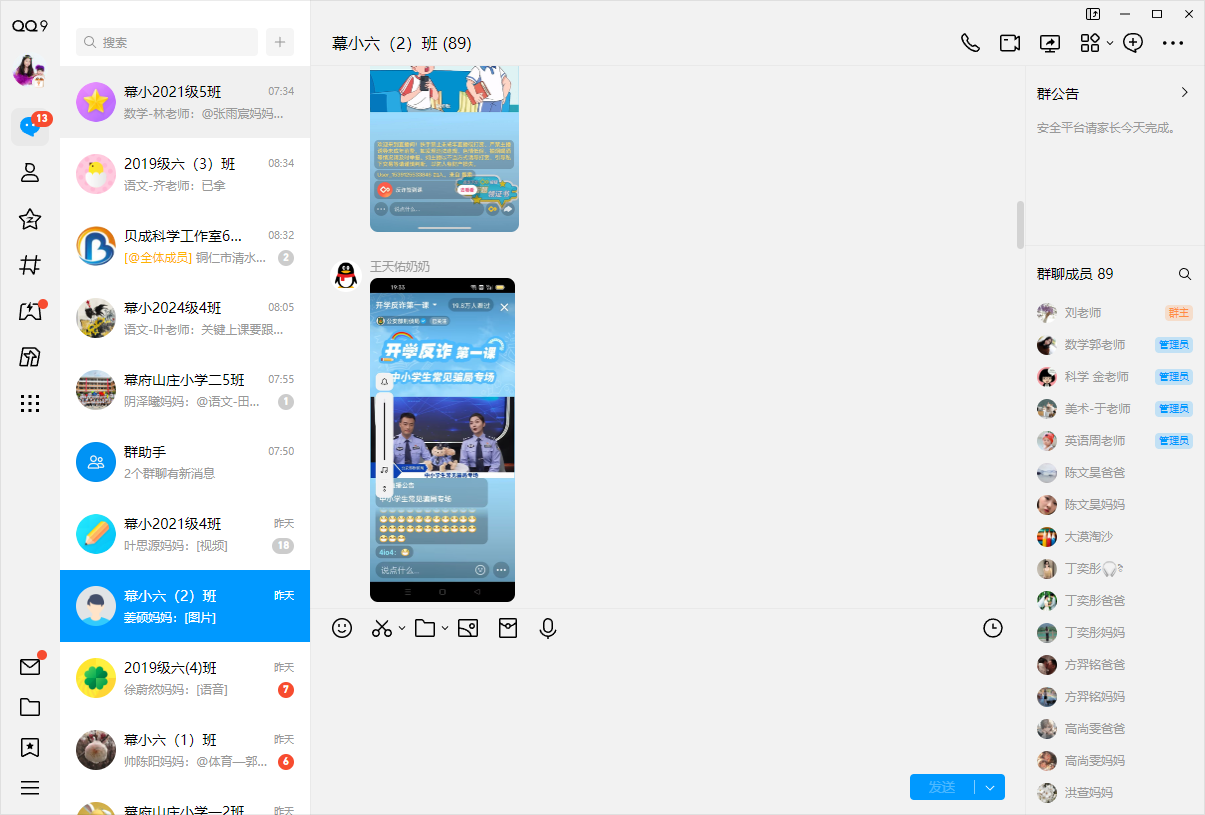
Task: Open the Messages tab with 13 badge
Action: pyautogui.click(x=30, y=126)
